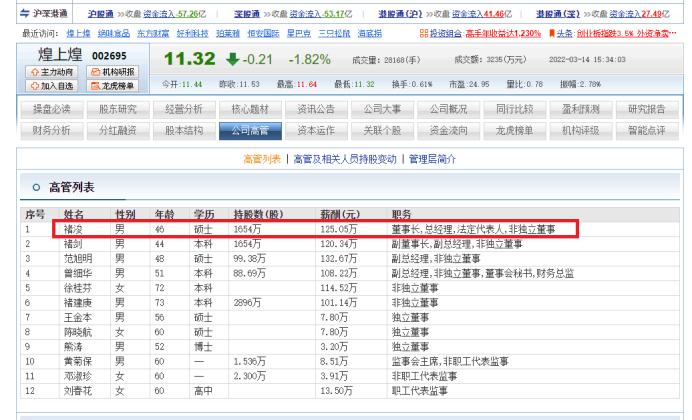Click name 邓淑珍 in row 11
The width and height of the screenshot is (692, 420).
click(x=78, y=376)
